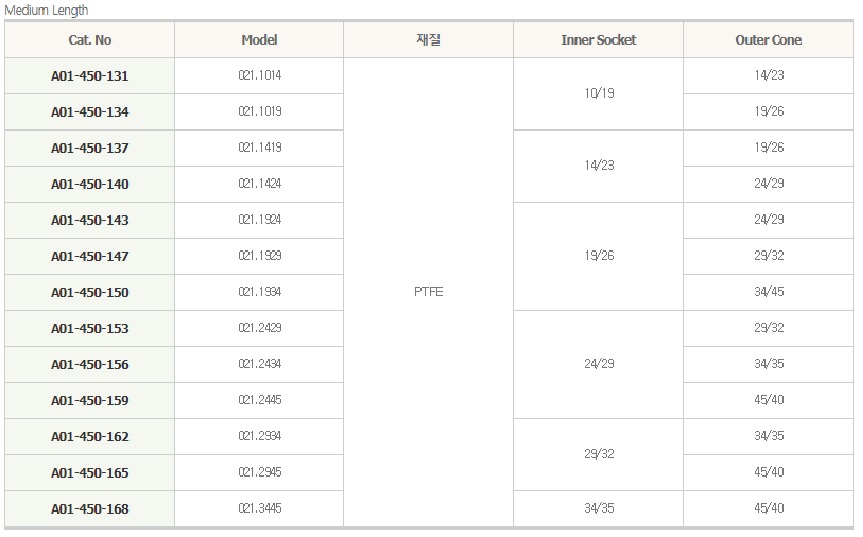Click model number 021.1419
Image resolution: width=863 pixels, height=537 pixels.
(x=259, y=148)
